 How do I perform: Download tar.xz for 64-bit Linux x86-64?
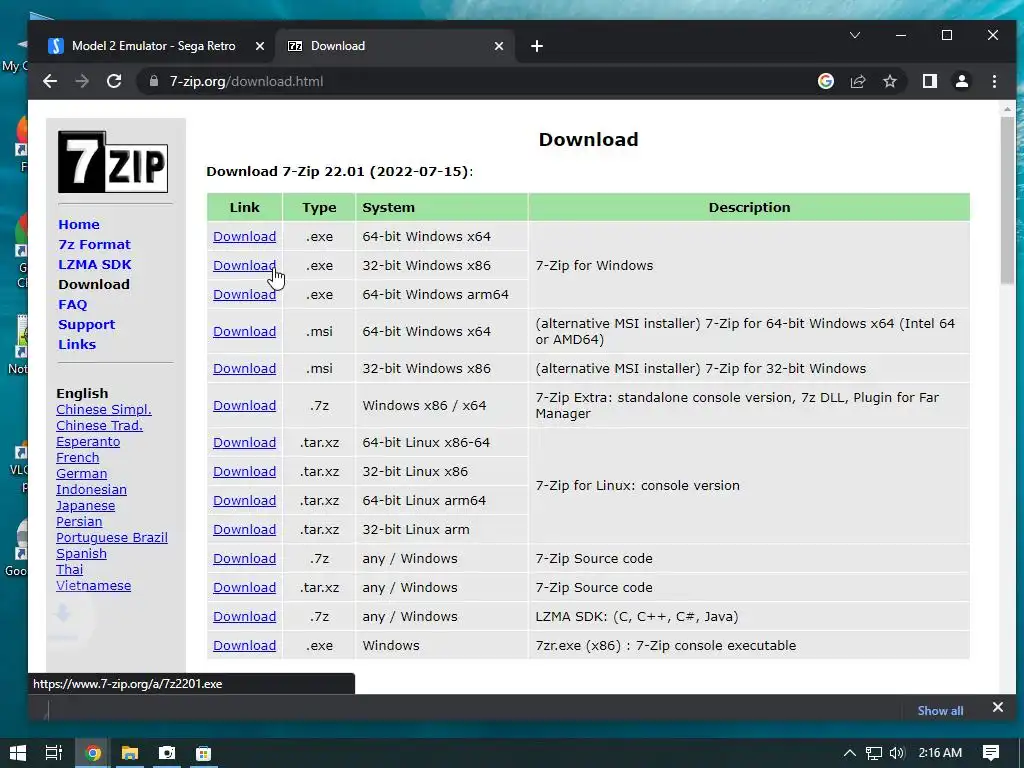tap(244, 442)
